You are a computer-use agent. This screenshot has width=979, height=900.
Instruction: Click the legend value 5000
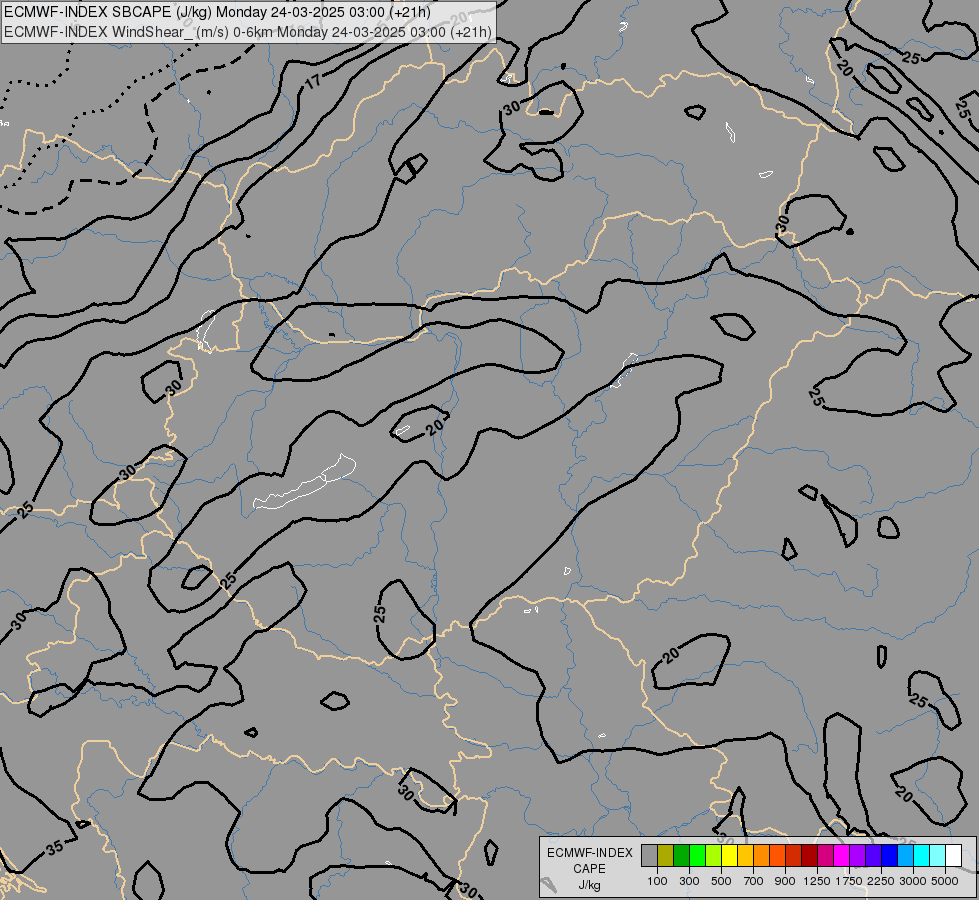click(x=945, y=881)
